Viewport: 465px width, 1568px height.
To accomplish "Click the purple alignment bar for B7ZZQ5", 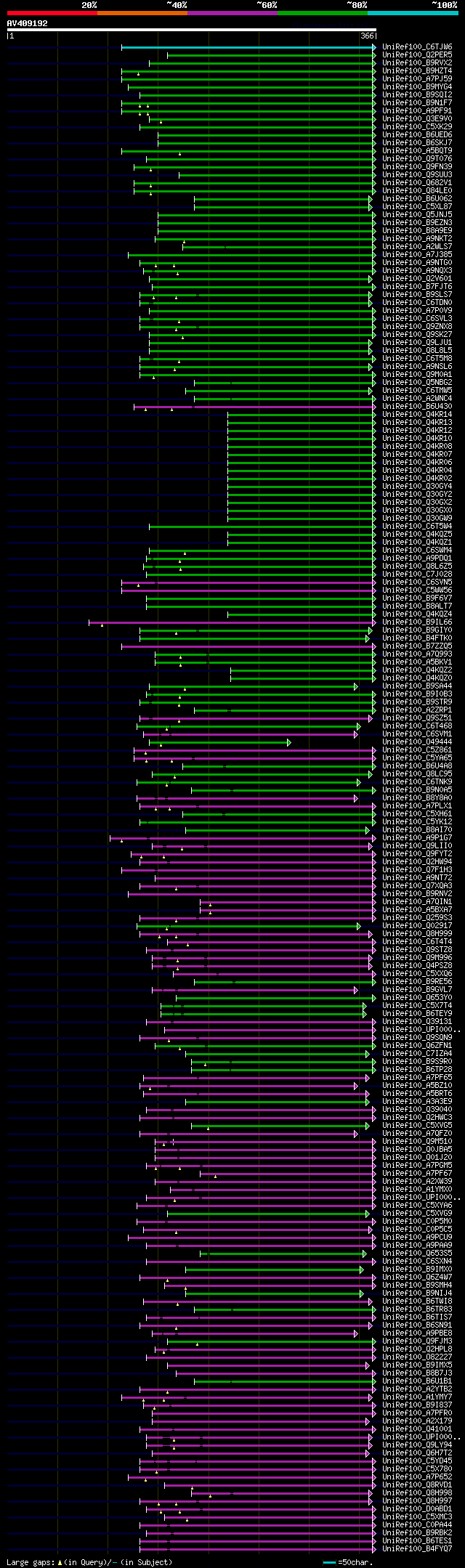I will 247,646.
